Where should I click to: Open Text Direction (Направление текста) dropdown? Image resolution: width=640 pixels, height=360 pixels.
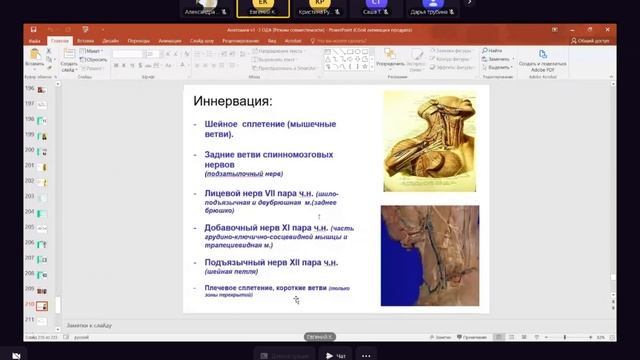[x=279, y=51]
